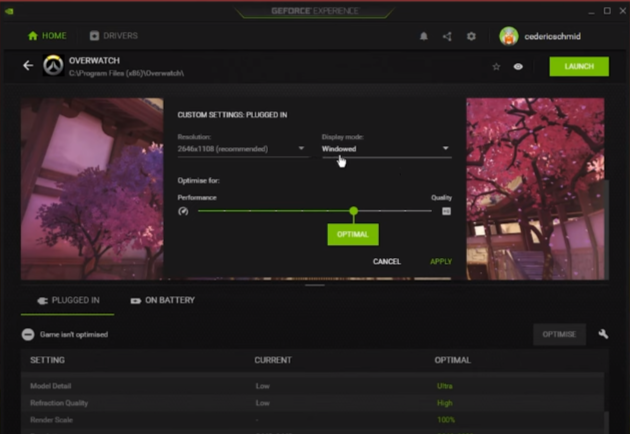Click the Render Scale setting row
630x434 pixels.
tap(313, 420)
